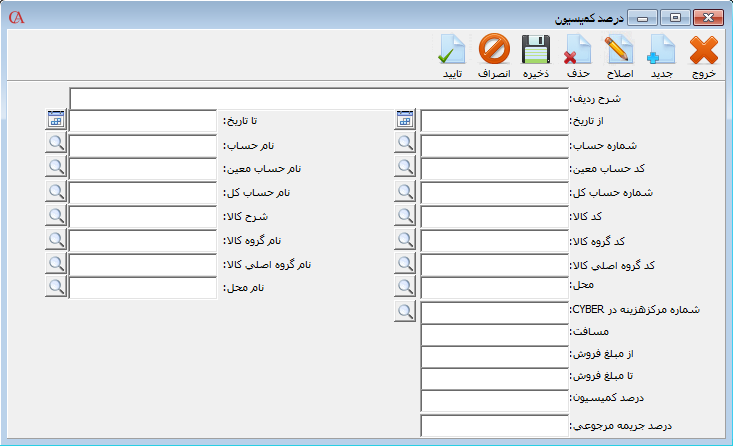Confirm with the تایید checkmark icon
The image size is (733, 446).
pos(452,50)
